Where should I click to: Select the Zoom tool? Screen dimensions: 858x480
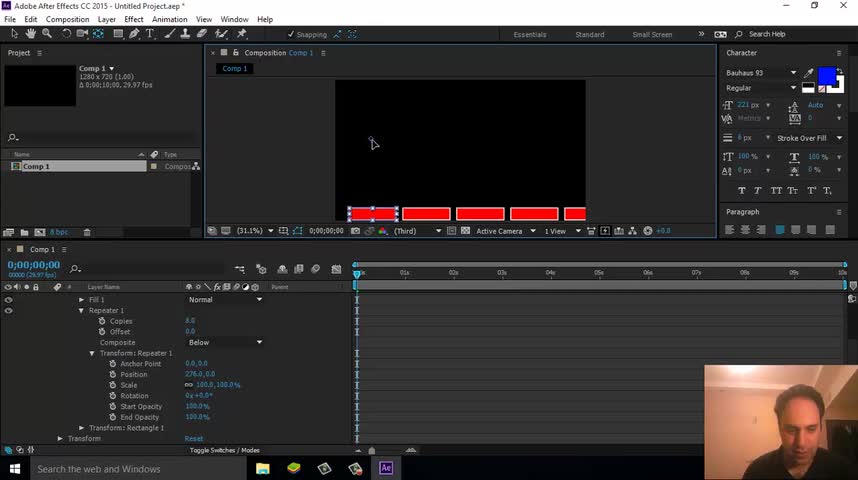coord(48,34)
